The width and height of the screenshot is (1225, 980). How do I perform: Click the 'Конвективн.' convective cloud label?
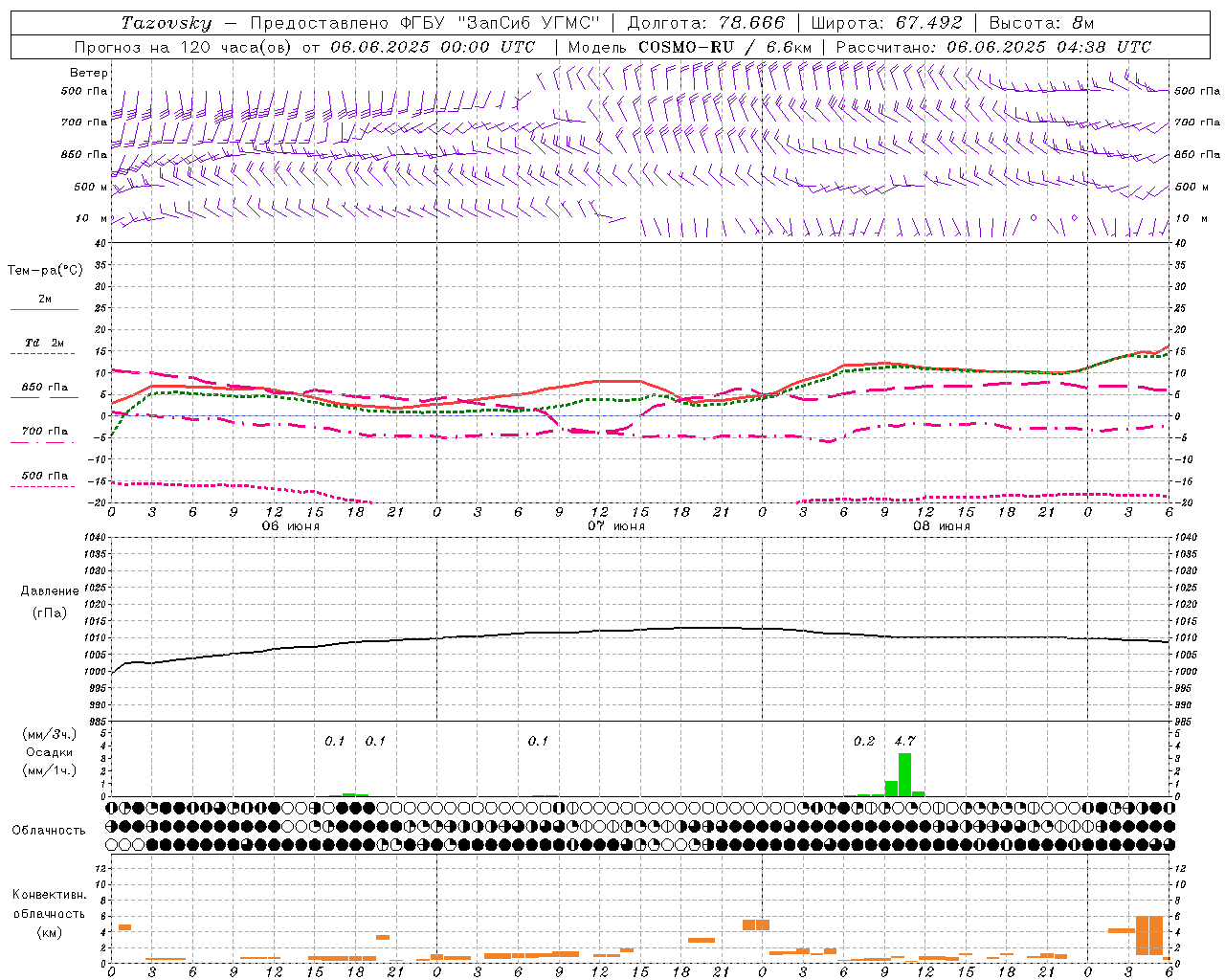50,894
